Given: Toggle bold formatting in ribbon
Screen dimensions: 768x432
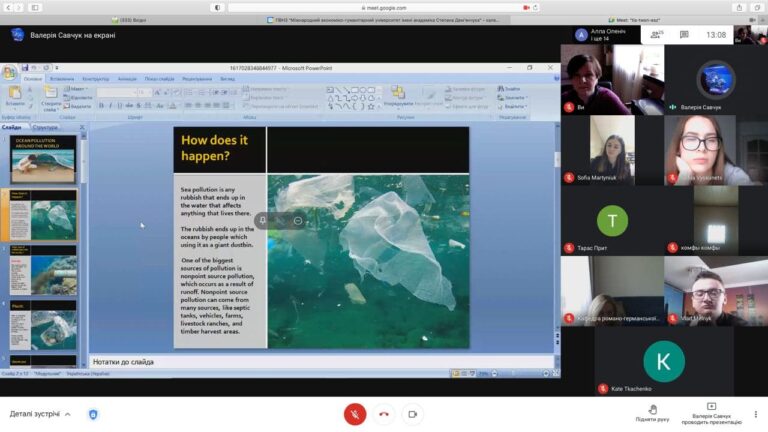Looking at the screenshot, I should [x=101, y=106].
